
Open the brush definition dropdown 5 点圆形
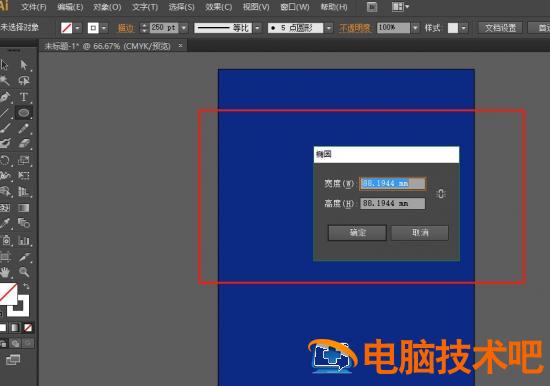click(329, 28)
